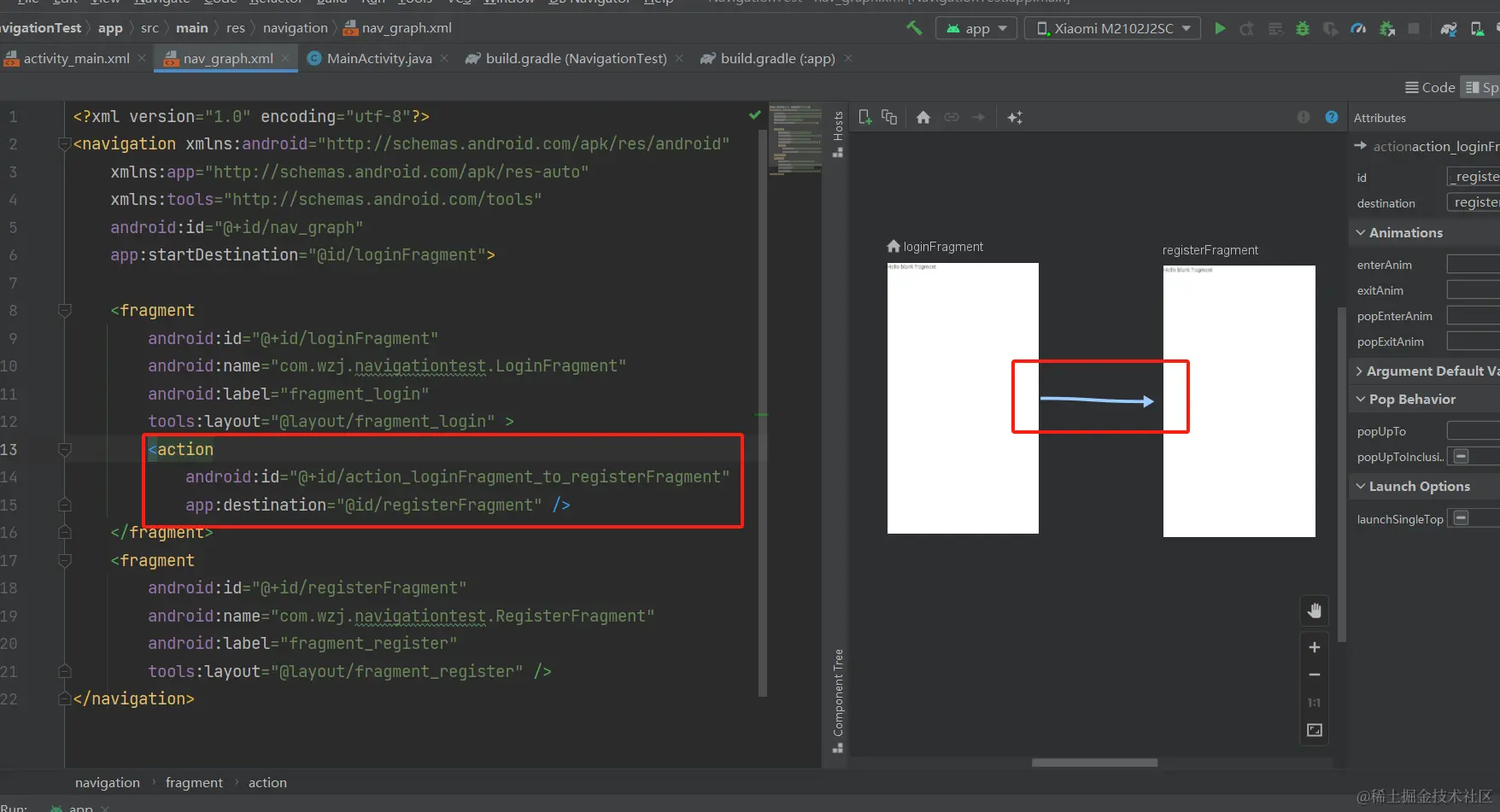Click Attach Debugger to Android Process icon
The width and height of the screenshot is (1500, 812).
click(1387, 28)
